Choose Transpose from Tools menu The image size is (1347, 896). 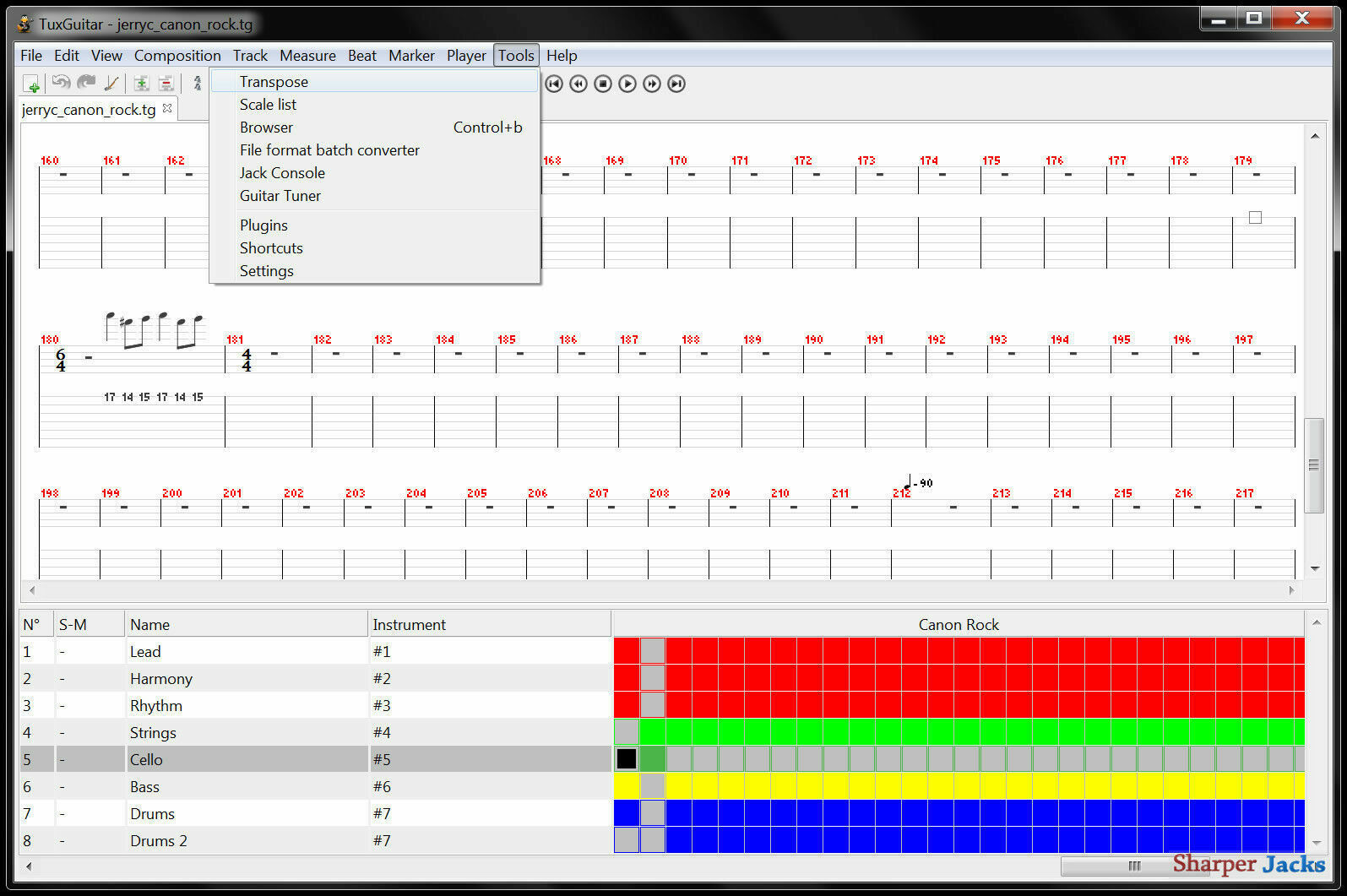tap(374, 82)
